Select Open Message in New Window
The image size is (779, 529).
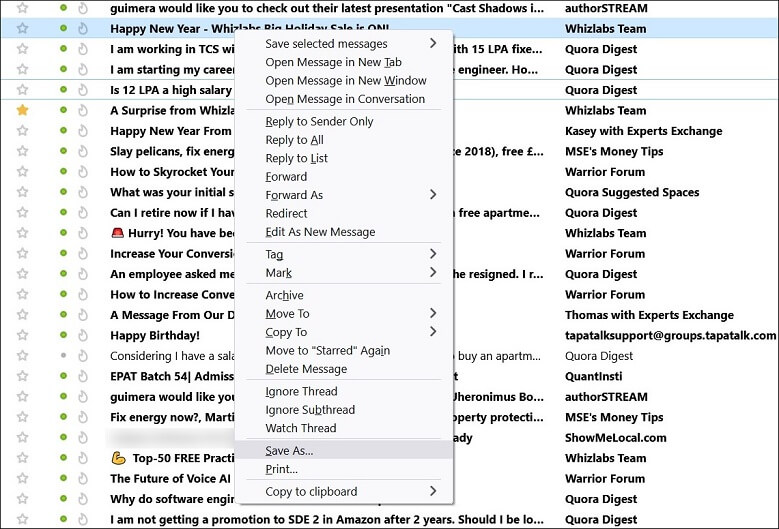[x=344, y=80]
